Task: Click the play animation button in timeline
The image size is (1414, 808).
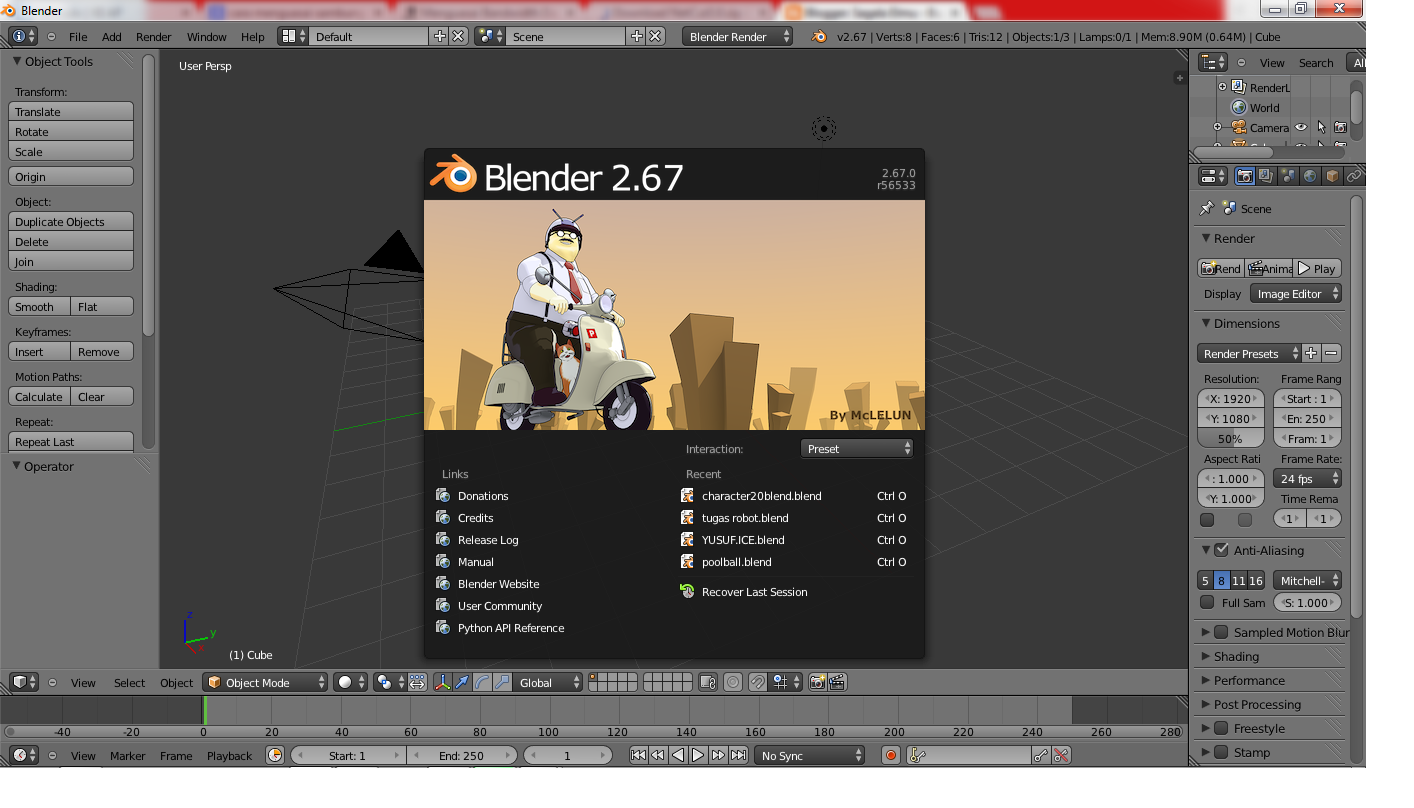Action: [x=698, y=755]
